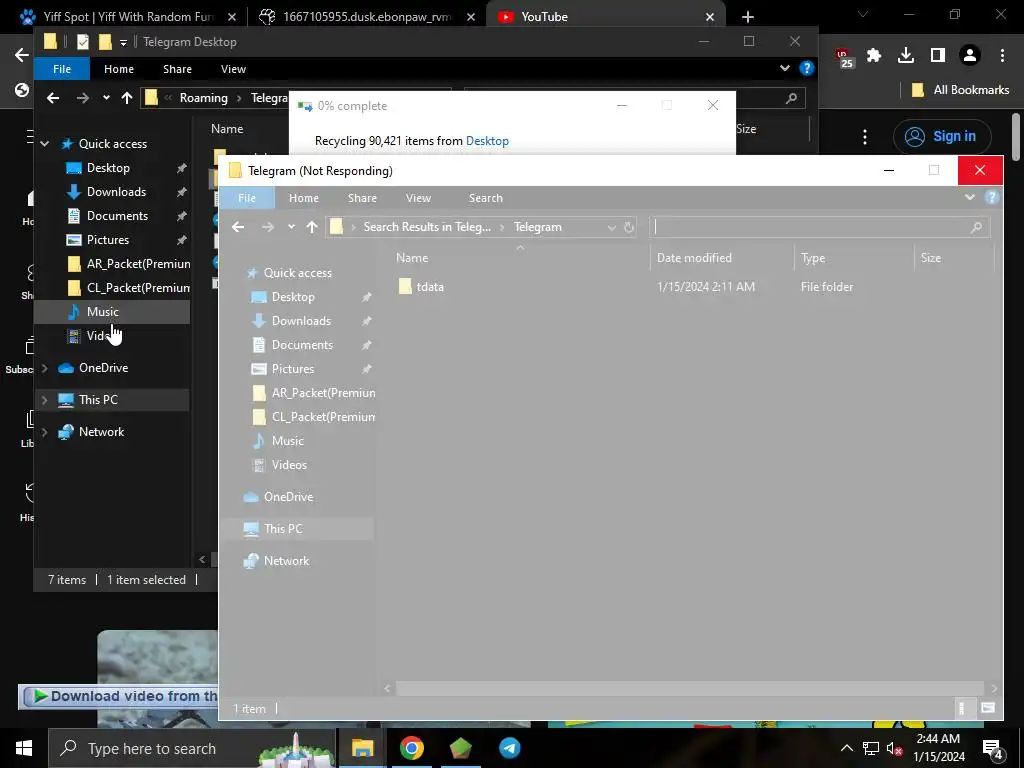Open Chrome downloads icon

(906, 56)
